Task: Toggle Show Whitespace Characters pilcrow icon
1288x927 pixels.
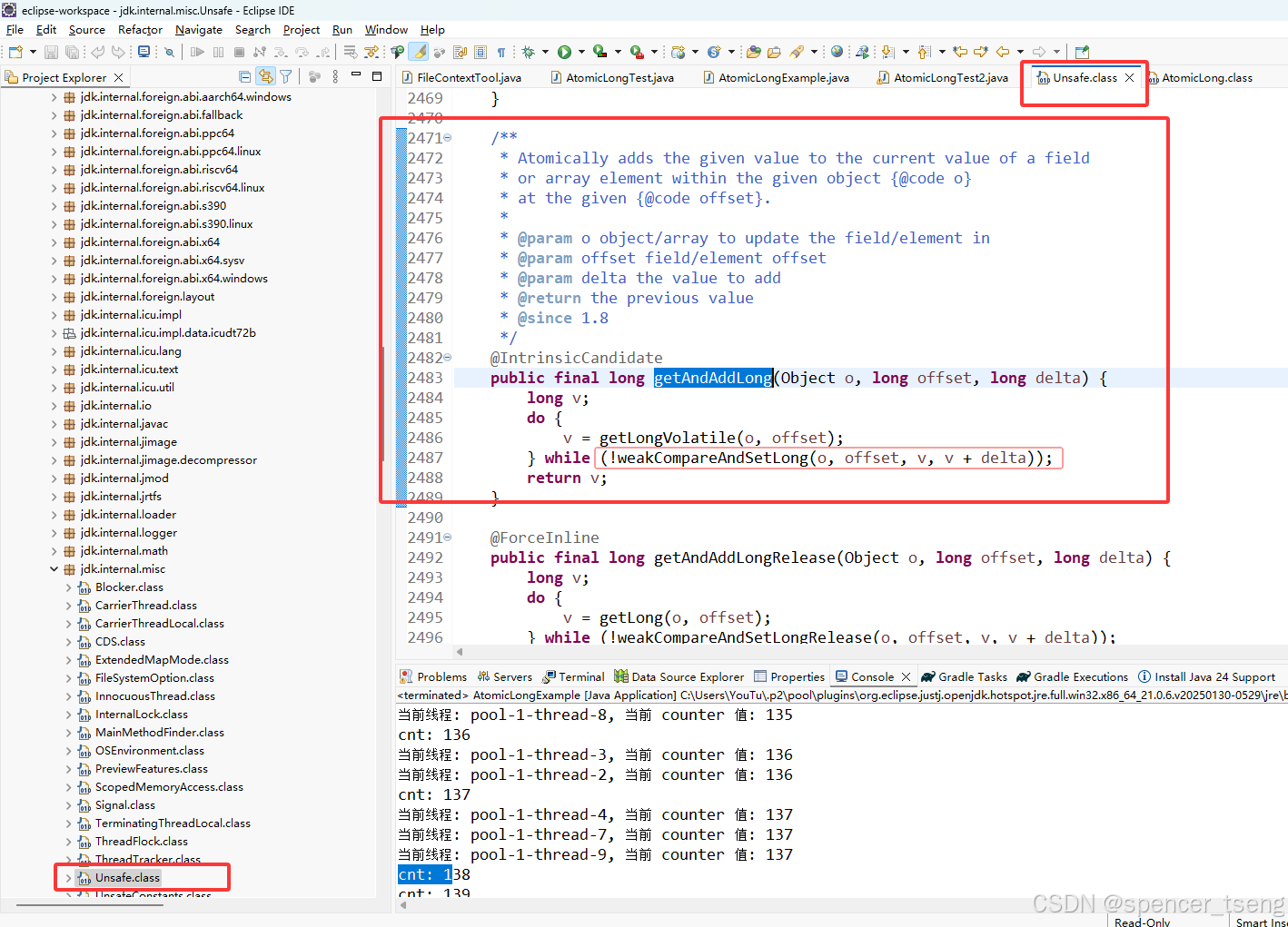Action: pyautogui.click(x=500, y=52)
